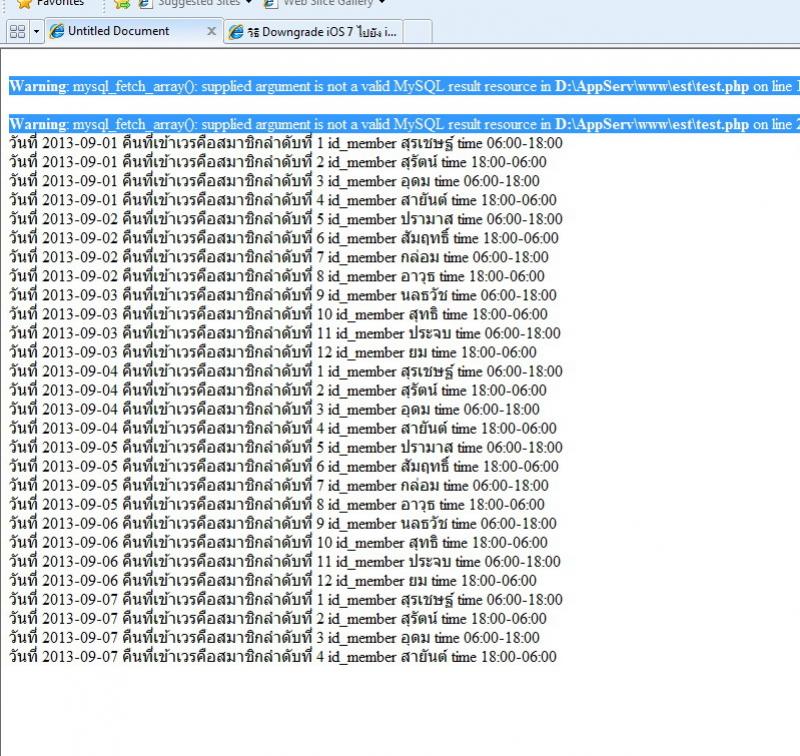The width and height of the screenshot is (800, 756).
Task: Click the 2013-09-01 row for member 1
Action: (x=286, y=143)
